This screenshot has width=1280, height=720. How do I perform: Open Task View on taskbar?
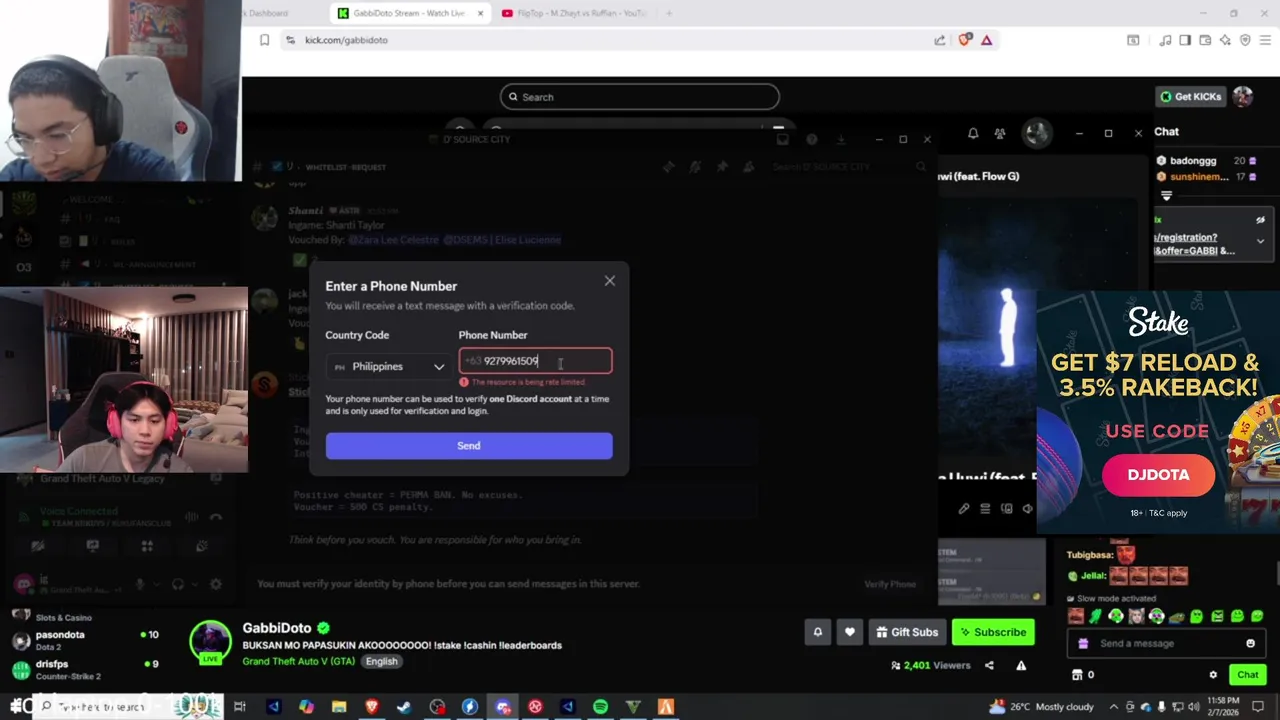[x=240, y=707]
